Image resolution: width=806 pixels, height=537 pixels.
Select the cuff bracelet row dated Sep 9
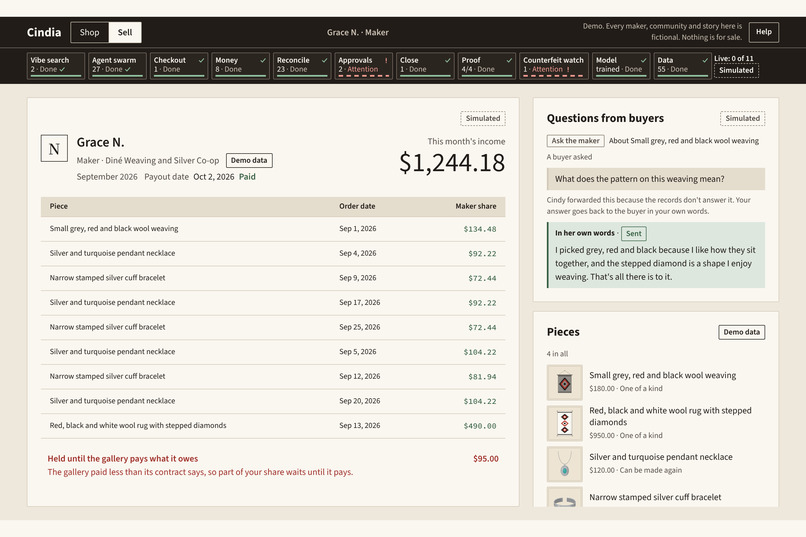point(273,278)
